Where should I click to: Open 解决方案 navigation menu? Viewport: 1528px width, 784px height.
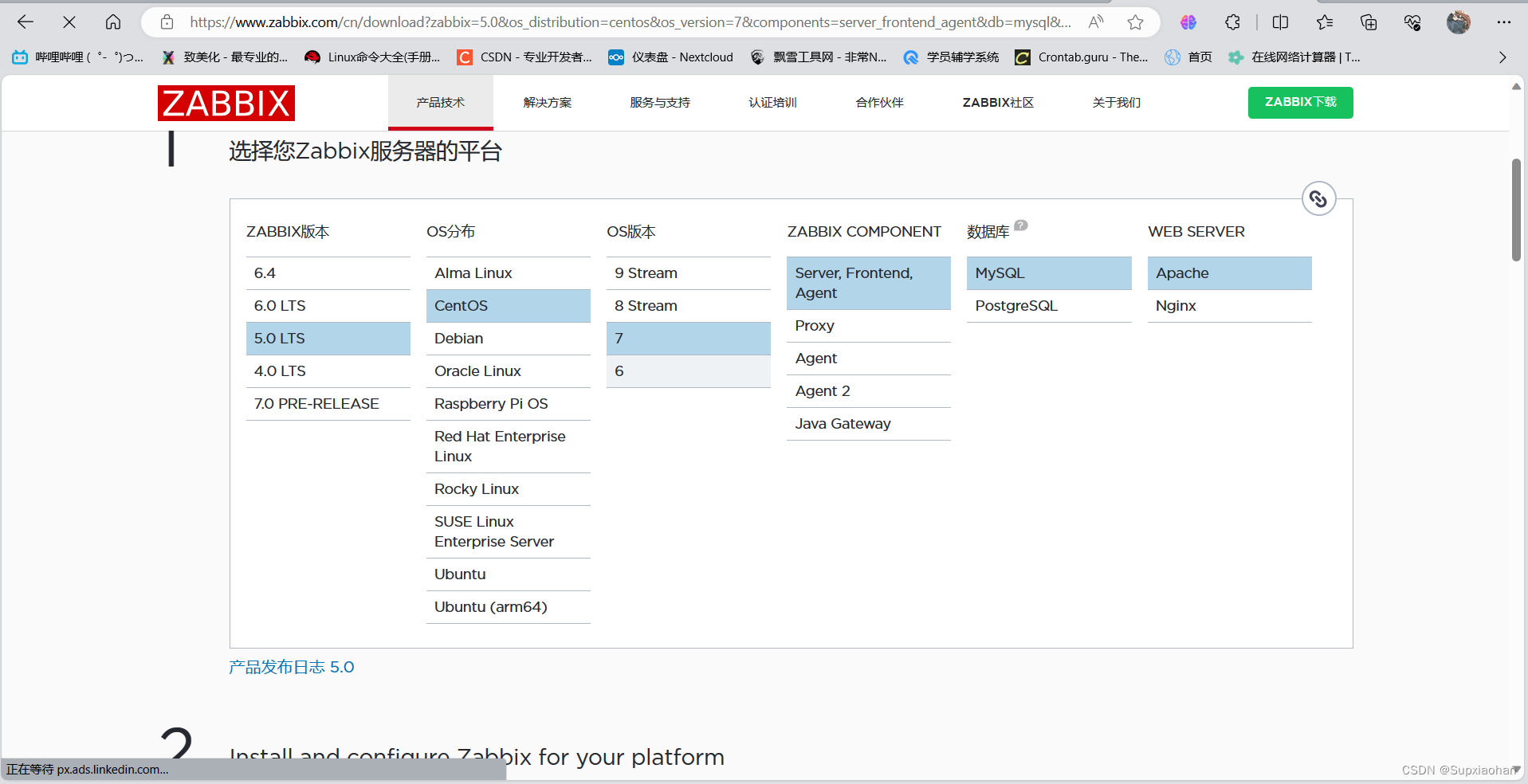coord(548,103)
